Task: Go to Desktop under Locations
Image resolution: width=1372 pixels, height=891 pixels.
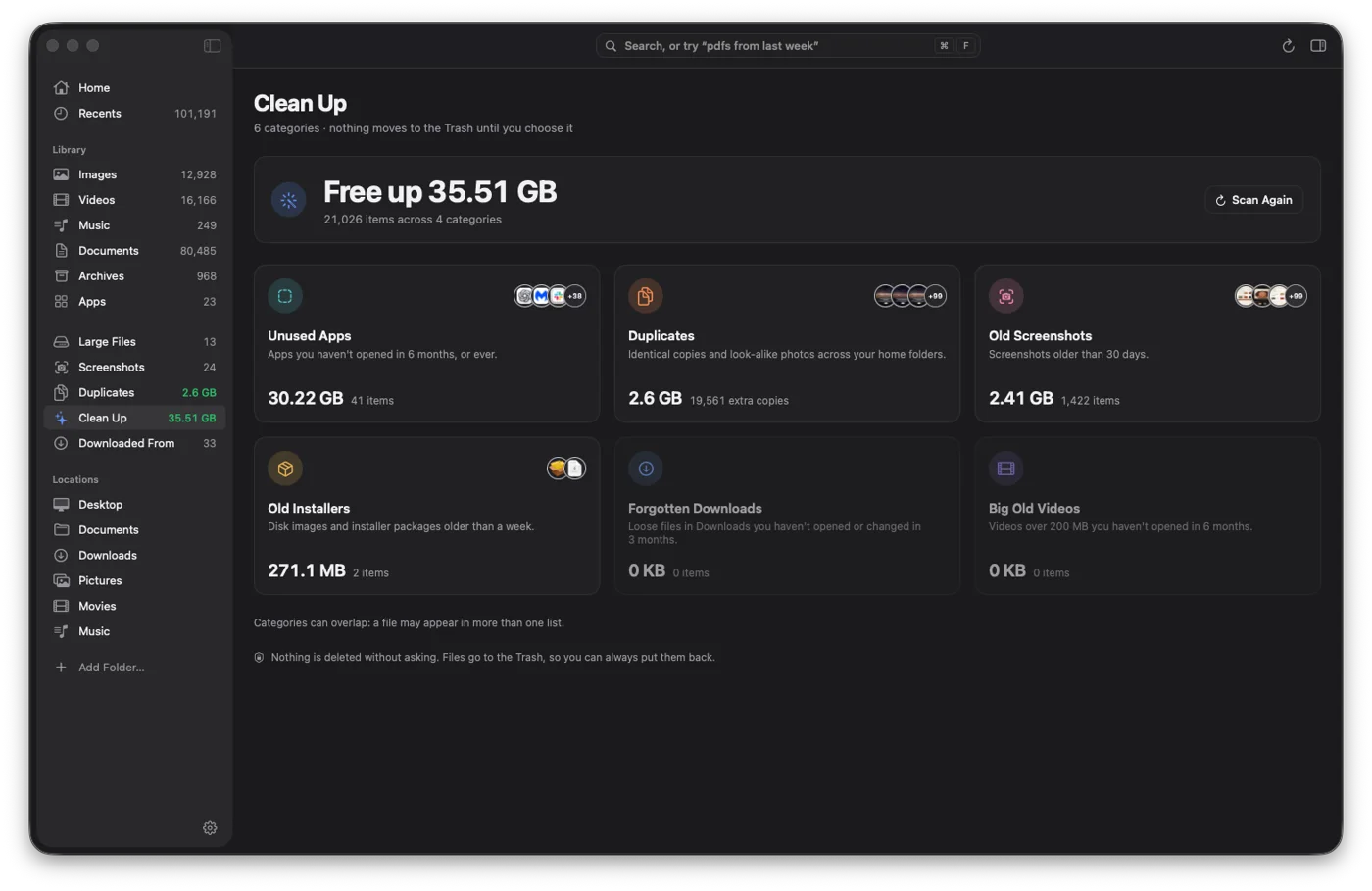Action: (x=134, y=505)
